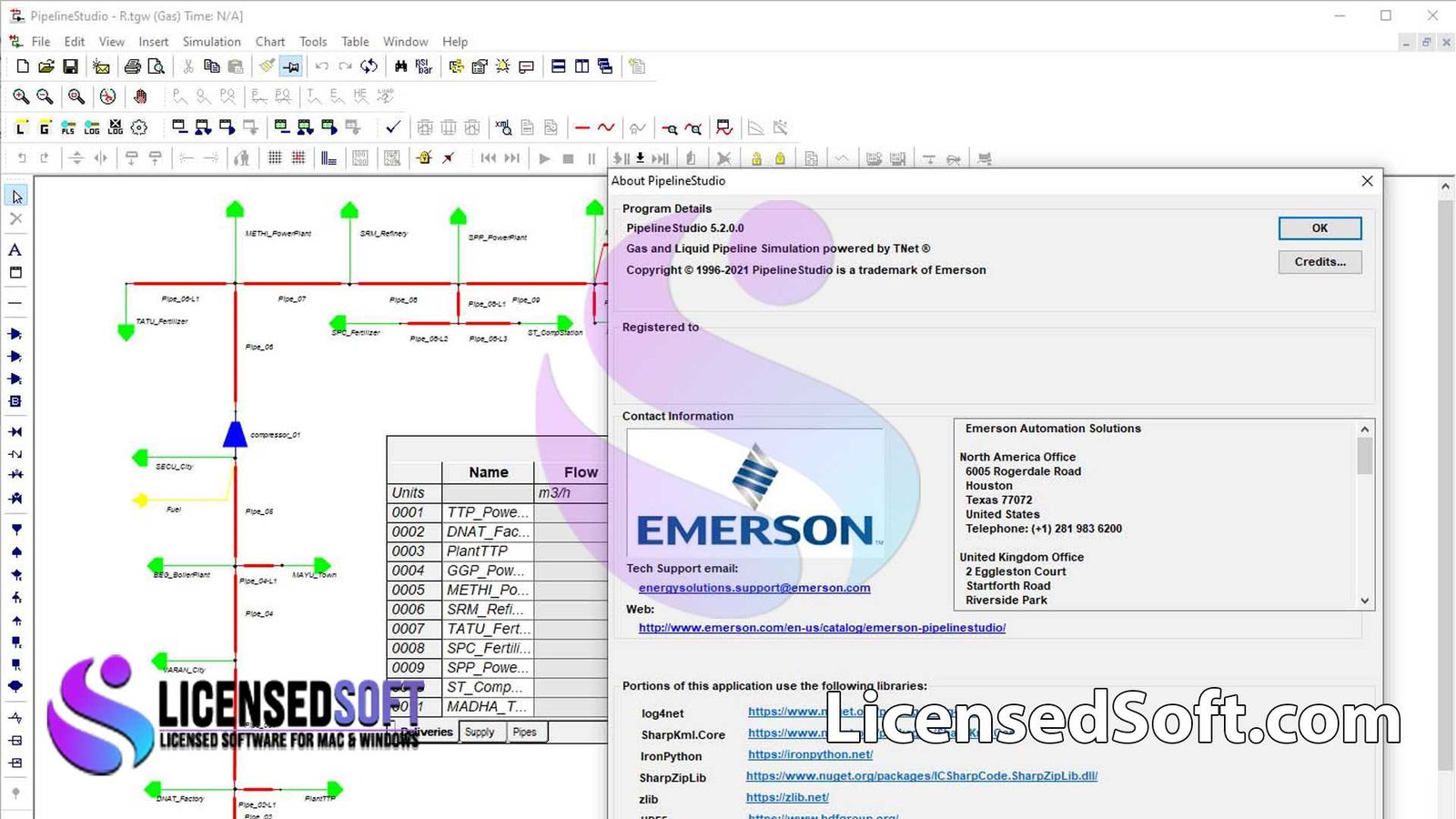
Task: Select the text 'A' tool in left palette
Action: [15, 249]
